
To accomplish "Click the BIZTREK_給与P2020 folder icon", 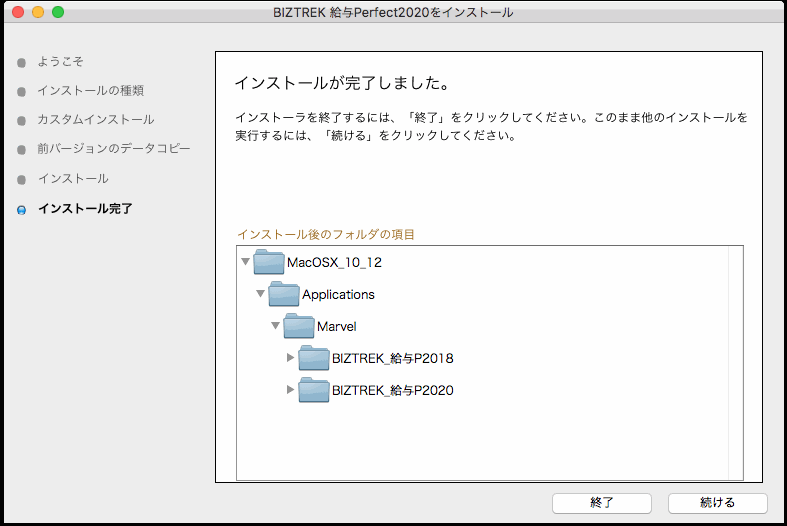I will point(314,390).
